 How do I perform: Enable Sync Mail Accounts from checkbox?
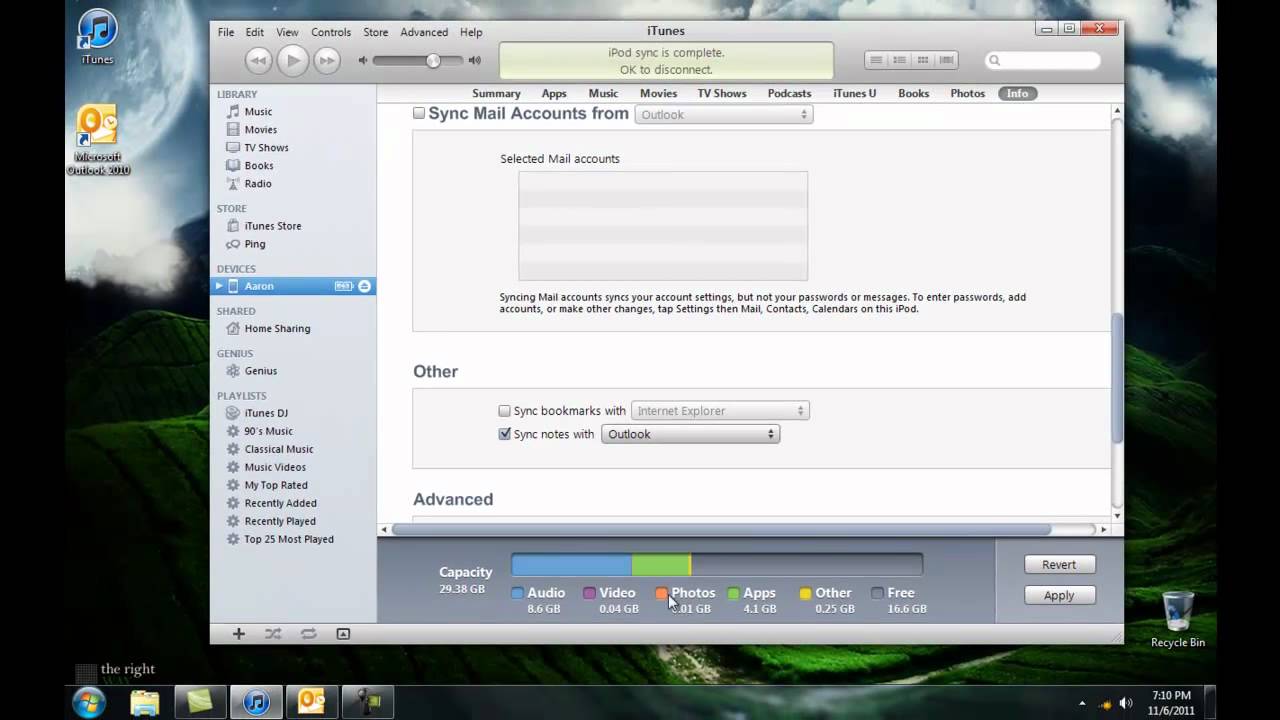pyautogui.click(x=419, y=113)
